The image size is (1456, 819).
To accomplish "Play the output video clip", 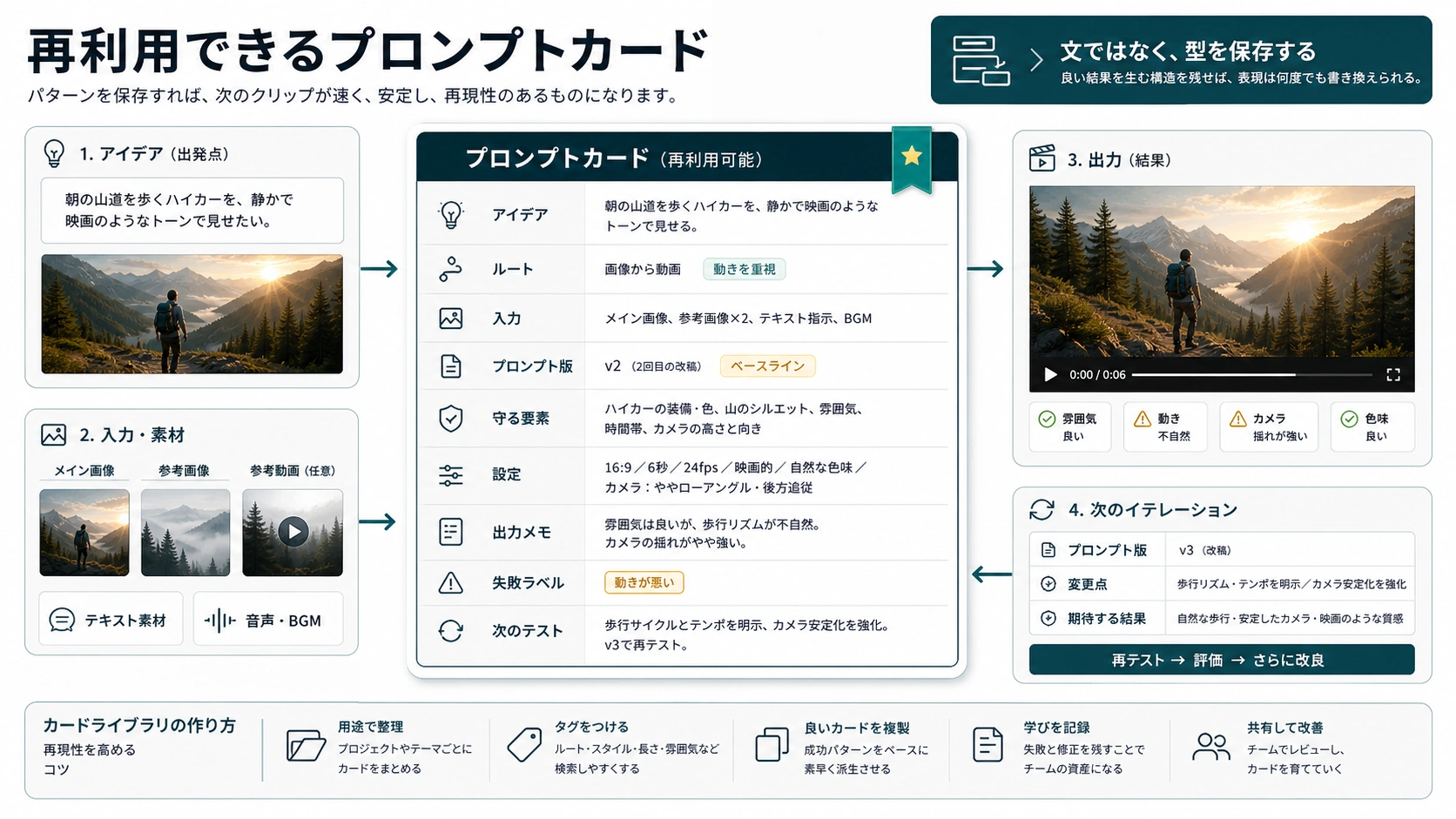I will pos(1050,374).
